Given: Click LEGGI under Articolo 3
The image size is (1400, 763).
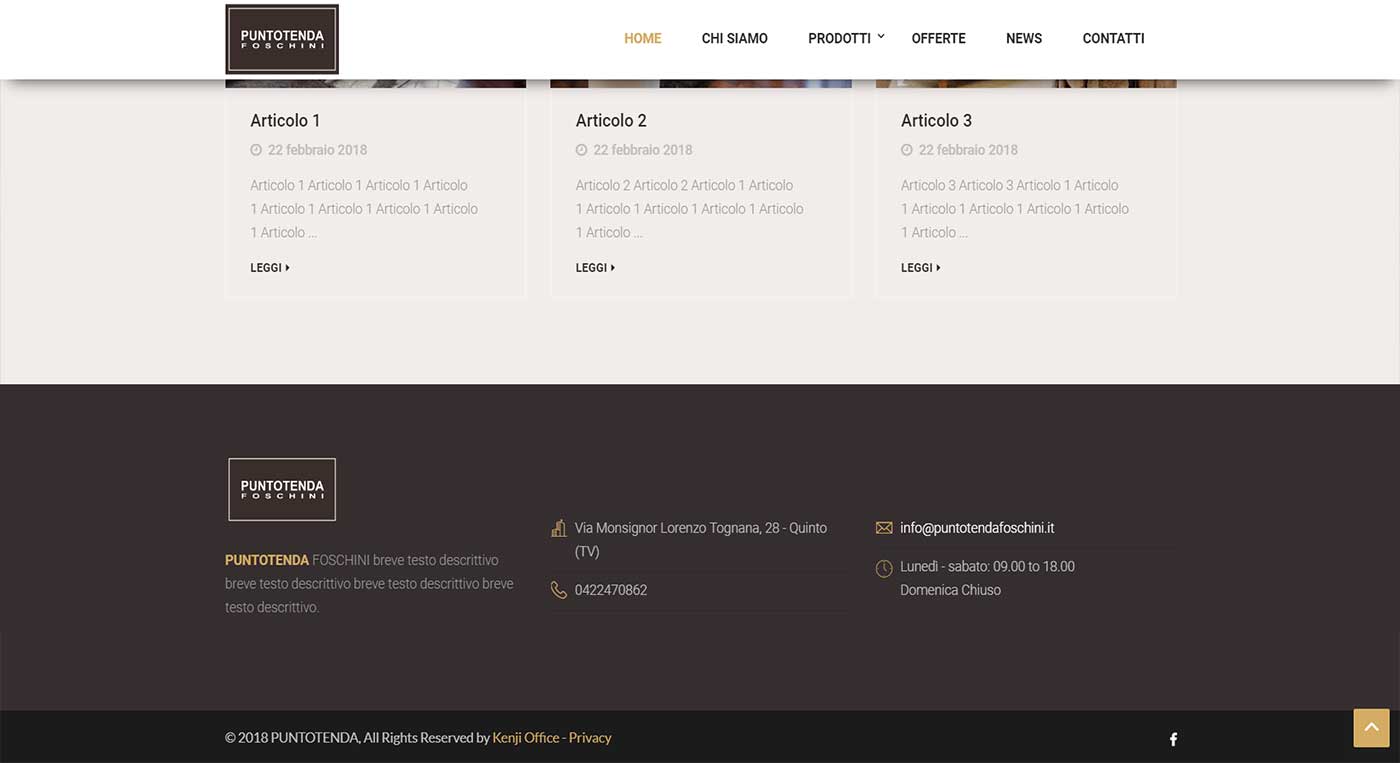Looking at the screenshot, I should coord(920,268).
